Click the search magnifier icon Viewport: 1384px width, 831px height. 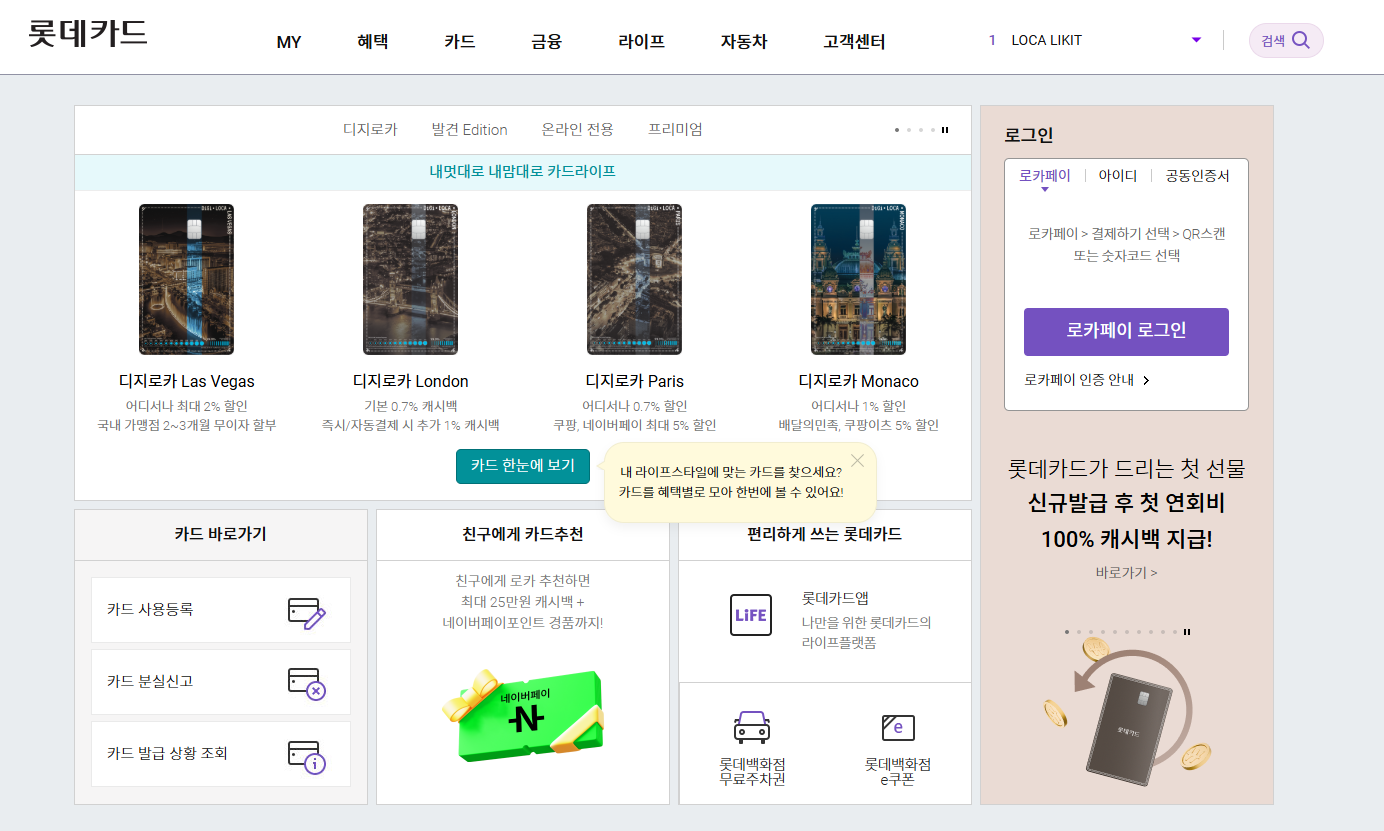pyautogui.click(x=1301, y=41)
